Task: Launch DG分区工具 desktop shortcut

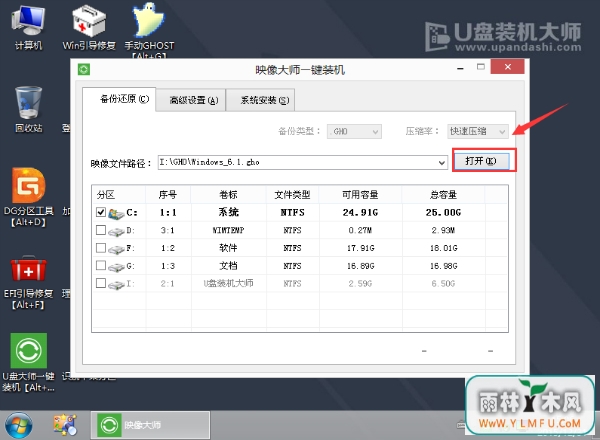Action: click(29, 197)
